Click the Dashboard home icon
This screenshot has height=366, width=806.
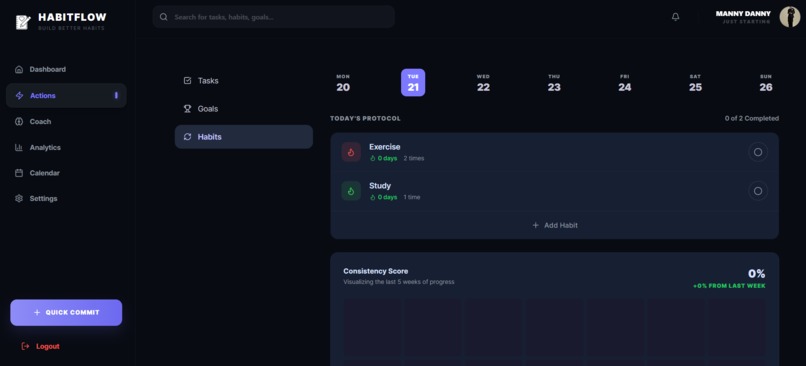coord(19,69)
